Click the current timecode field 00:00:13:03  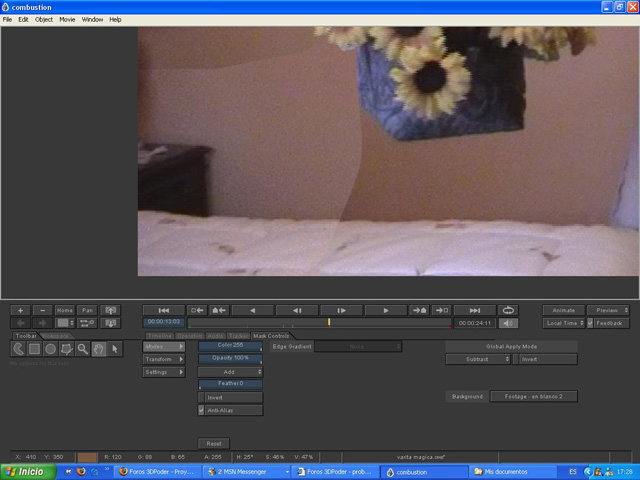pyautogui.click(x=164, y=322)
